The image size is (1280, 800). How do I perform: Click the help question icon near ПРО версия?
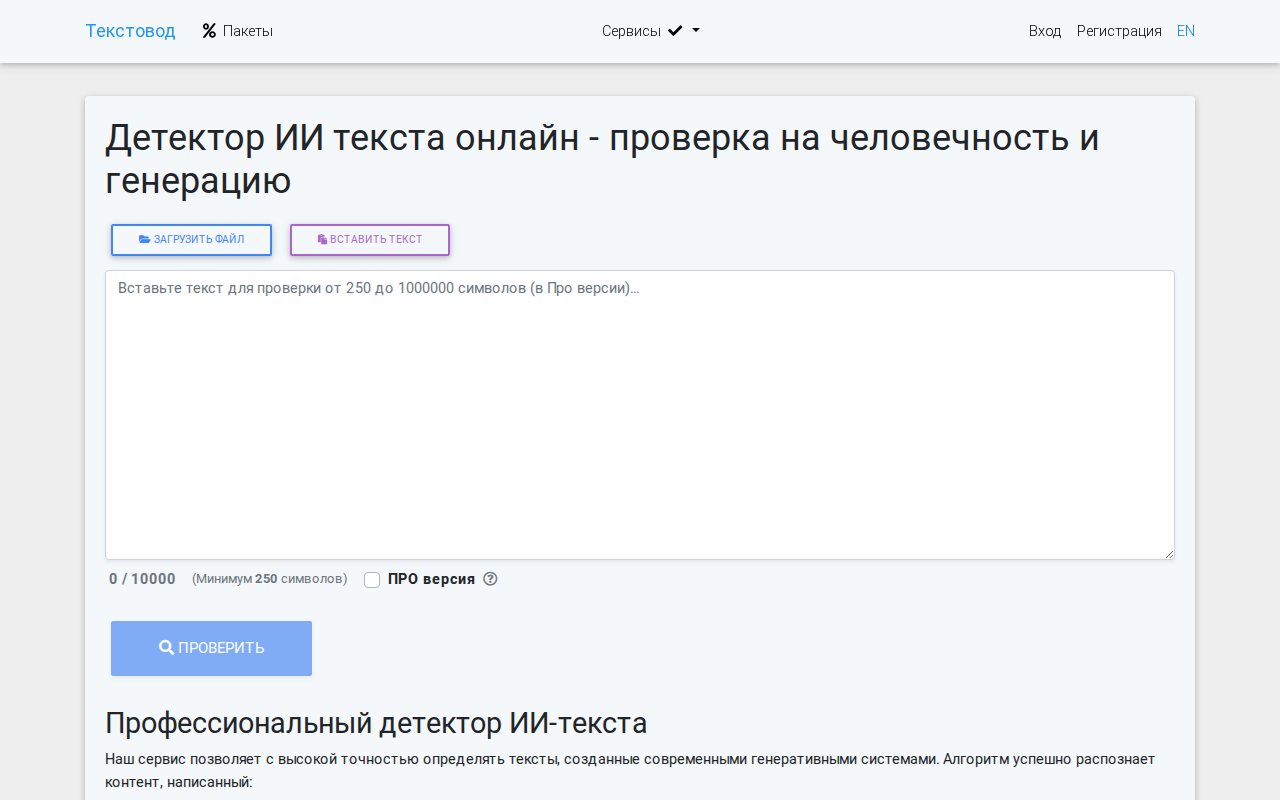pyautogui.click(x=490, y=579)
